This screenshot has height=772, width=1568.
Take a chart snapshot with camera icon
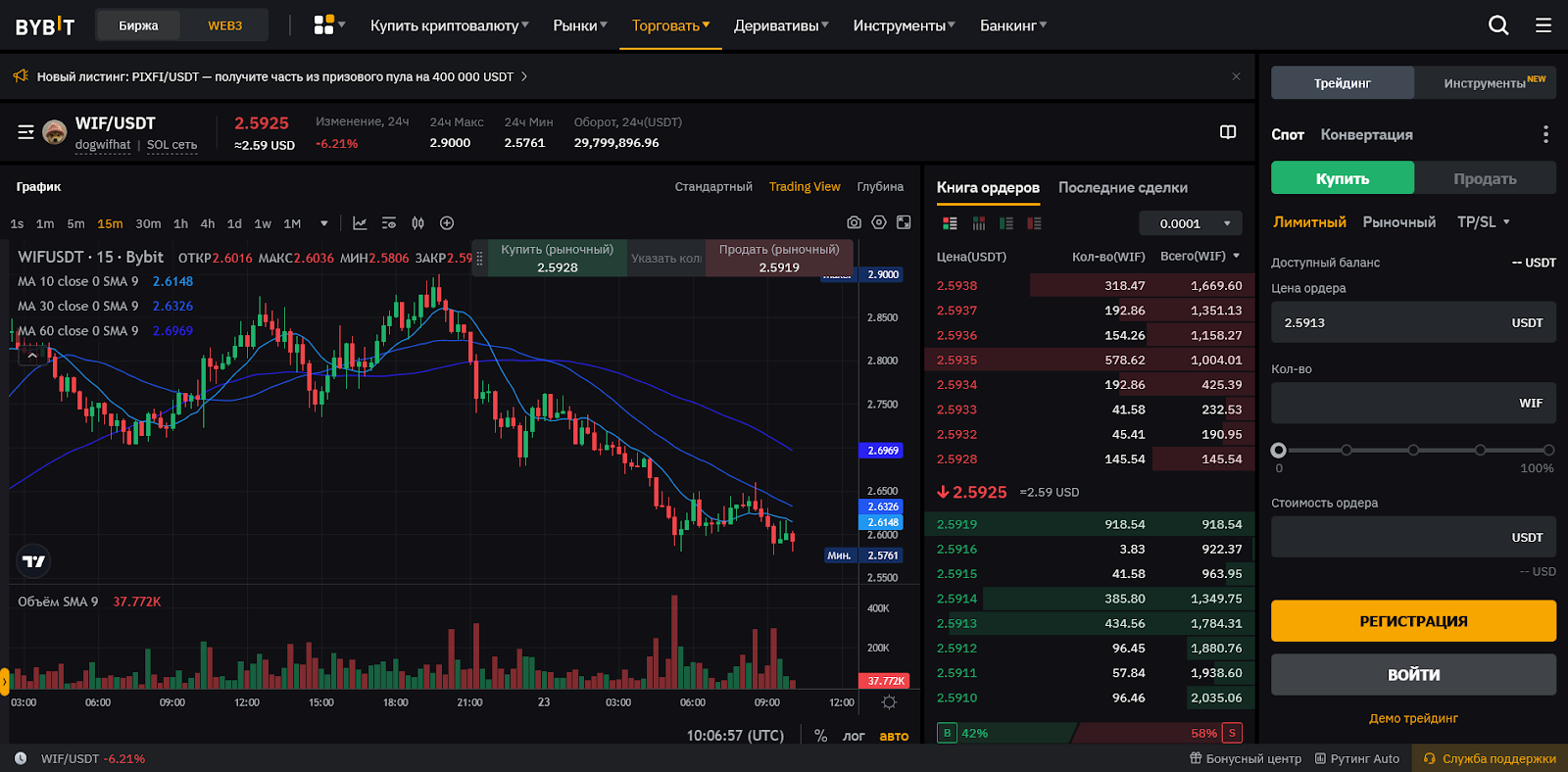tap(855, 223)
